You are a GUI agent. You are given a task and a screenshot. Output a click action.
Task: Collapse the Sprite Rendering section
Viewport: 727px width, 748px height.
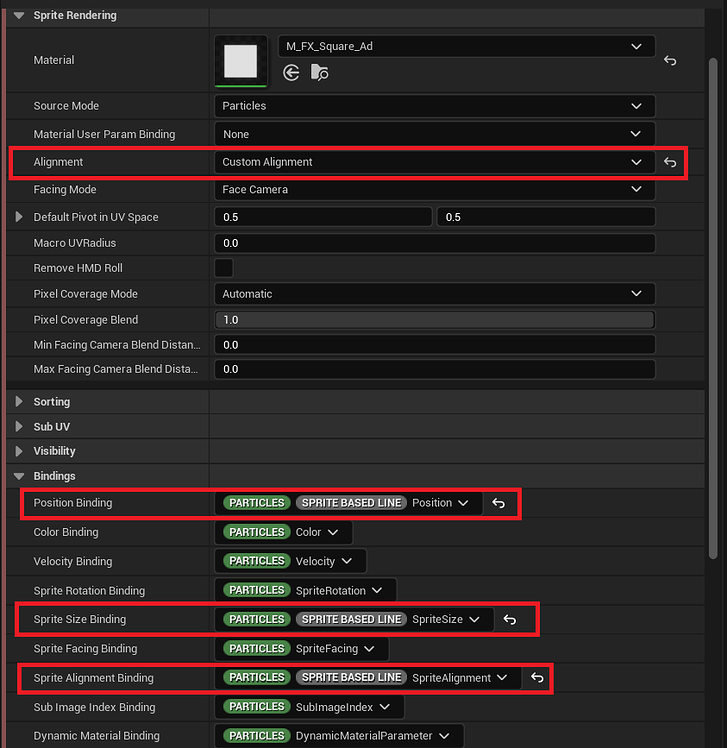point(19,15)
